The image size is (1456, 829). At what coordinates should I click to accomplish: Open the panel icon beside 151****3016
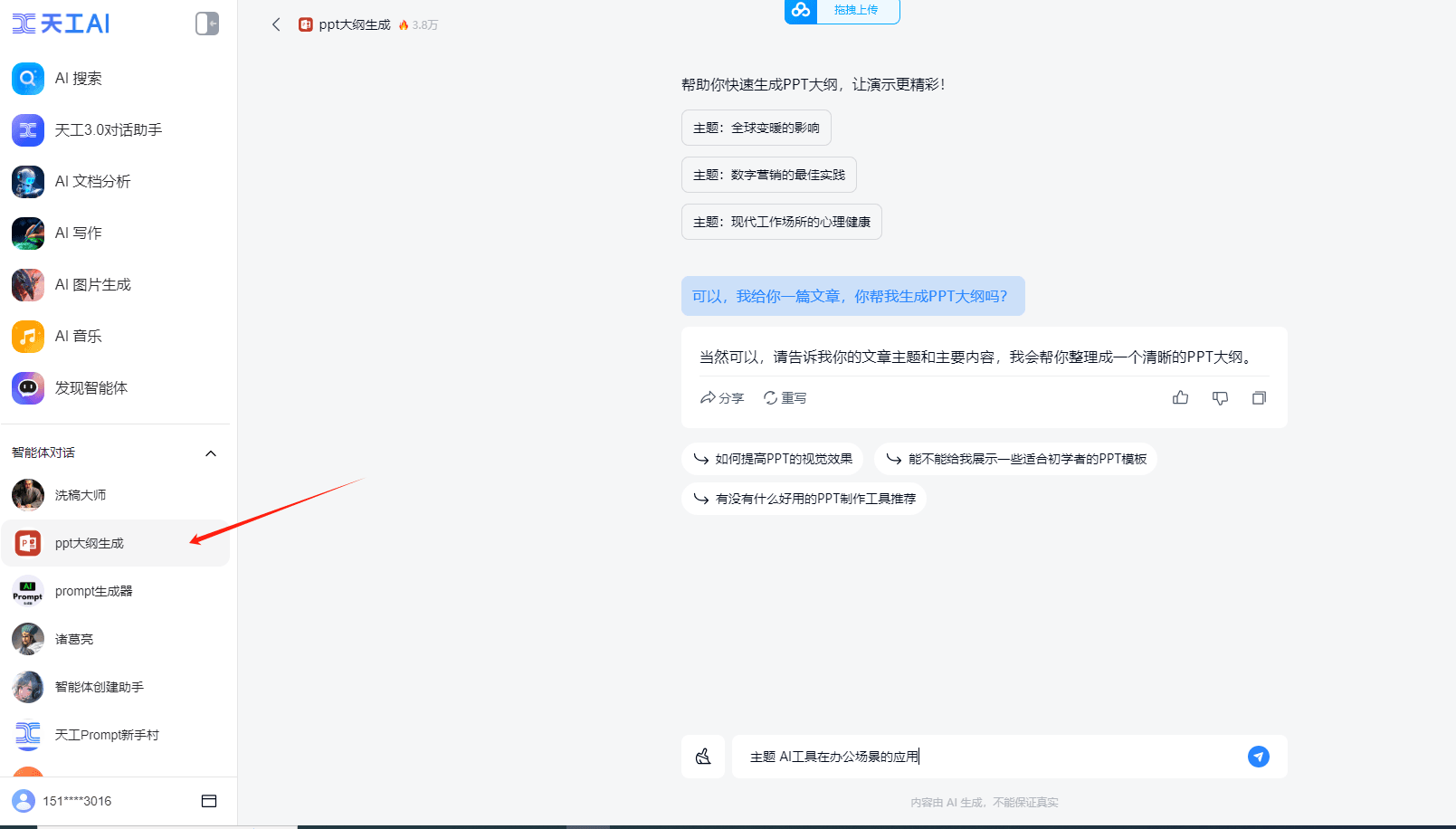click(210, 801)
